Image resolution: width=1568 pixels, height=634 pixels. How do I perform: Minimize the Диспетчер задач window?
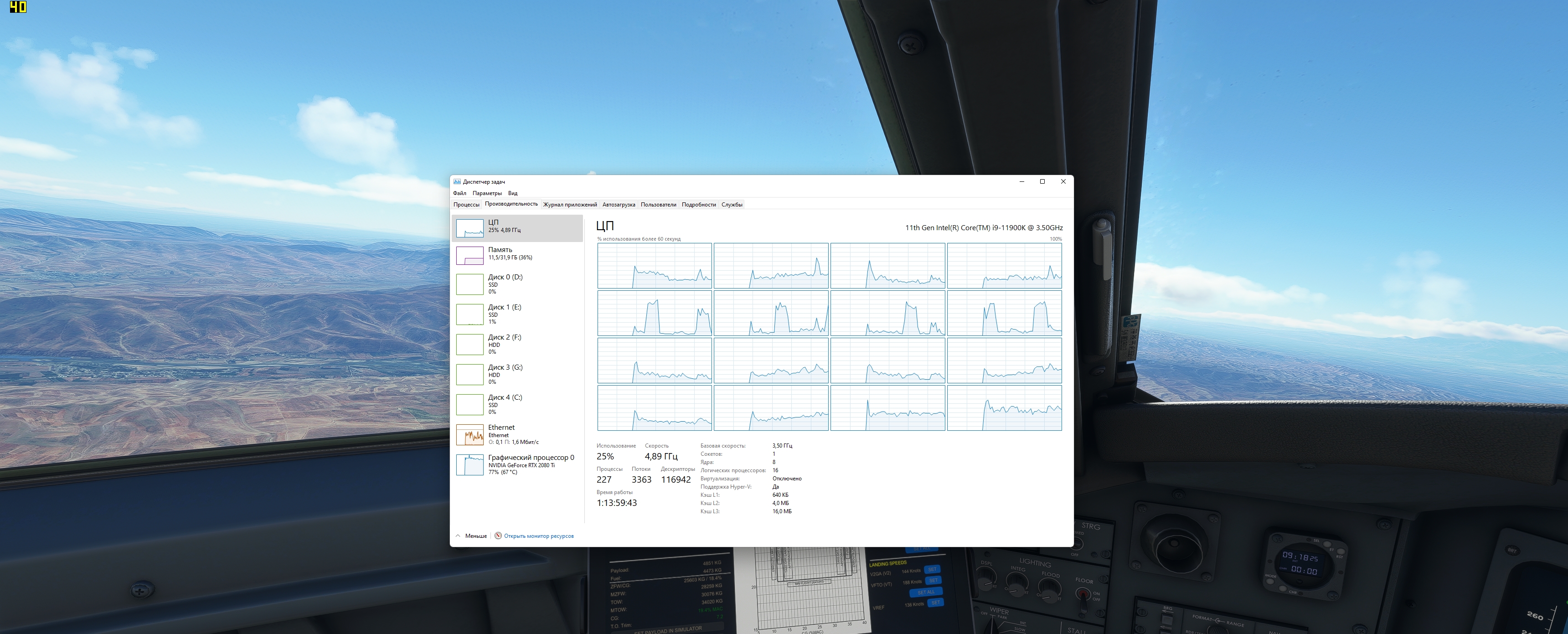point(1021,181)
